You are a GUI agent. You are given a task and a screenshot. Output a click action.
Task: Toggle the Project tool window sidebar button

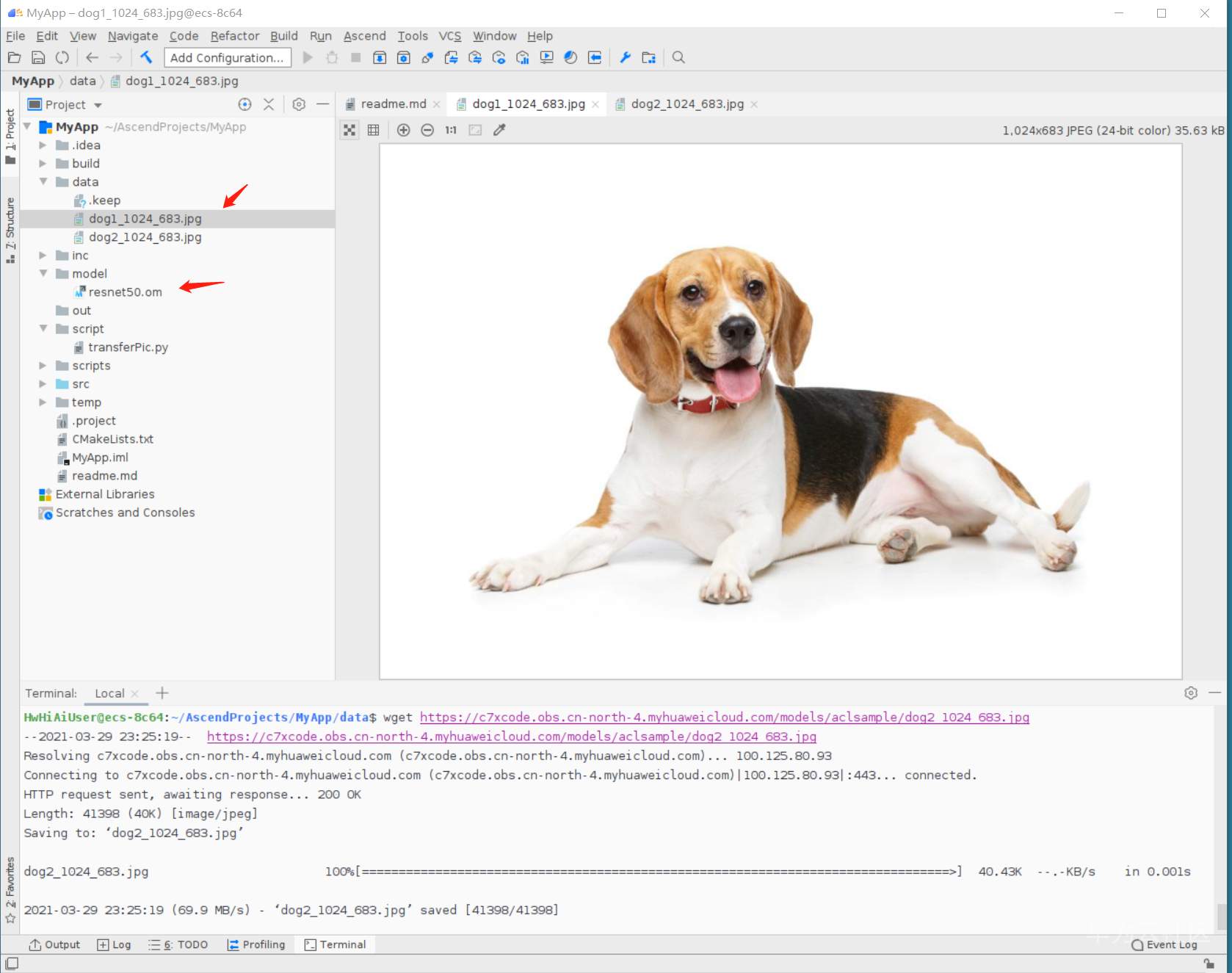click(x=10, y=136)
